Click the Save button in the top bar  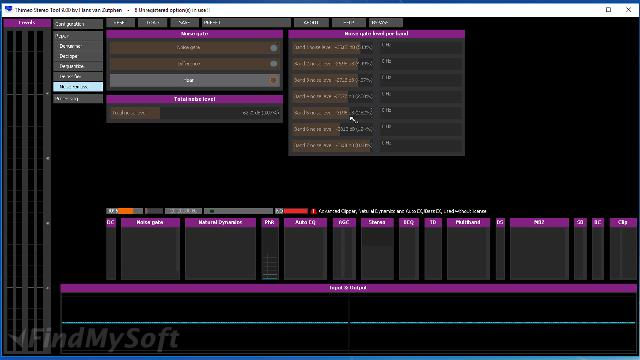pos(184,23)
